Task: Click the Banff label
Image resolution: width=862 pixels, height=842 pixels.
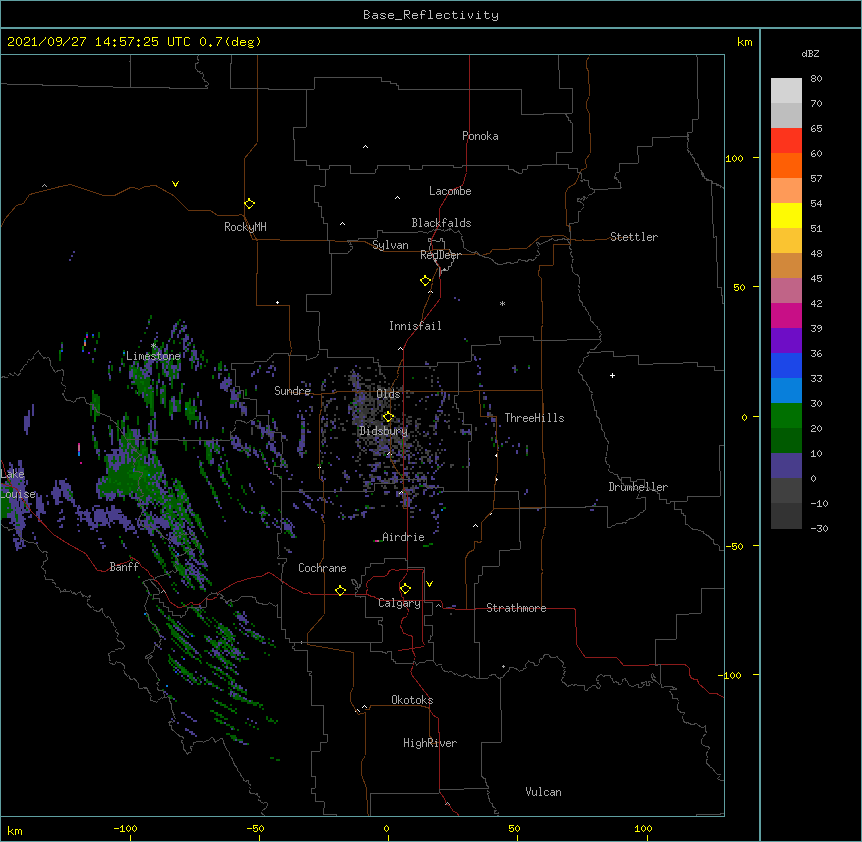Action: click(124, 567)
